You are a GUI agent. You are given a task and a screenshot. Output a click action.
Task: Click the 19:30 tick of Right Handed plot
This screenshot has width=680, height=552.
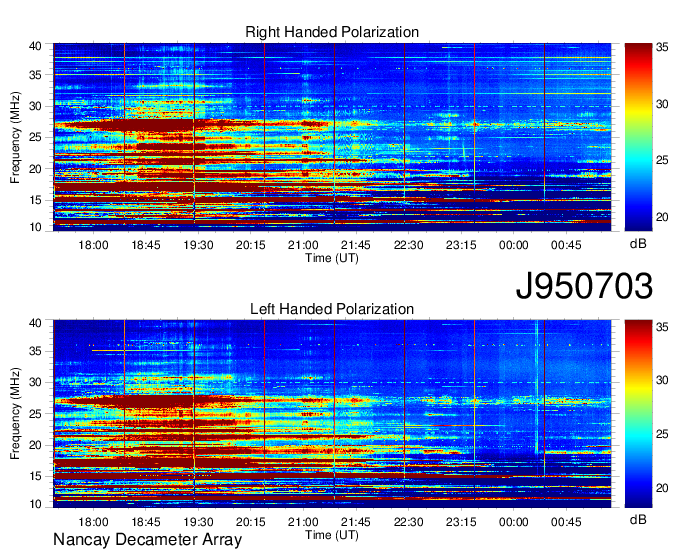click(198, 245)
